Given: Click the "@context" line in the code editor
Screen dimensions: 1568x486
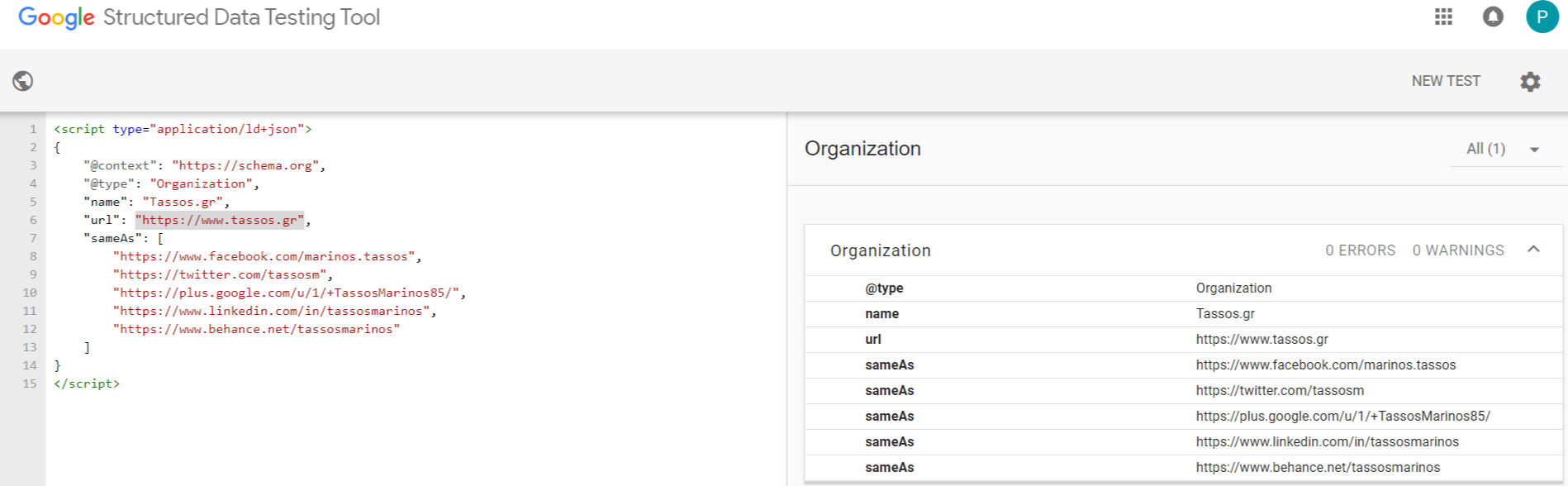Looking at the screenshot, I should pyautogui.click(x=204, y=165).
